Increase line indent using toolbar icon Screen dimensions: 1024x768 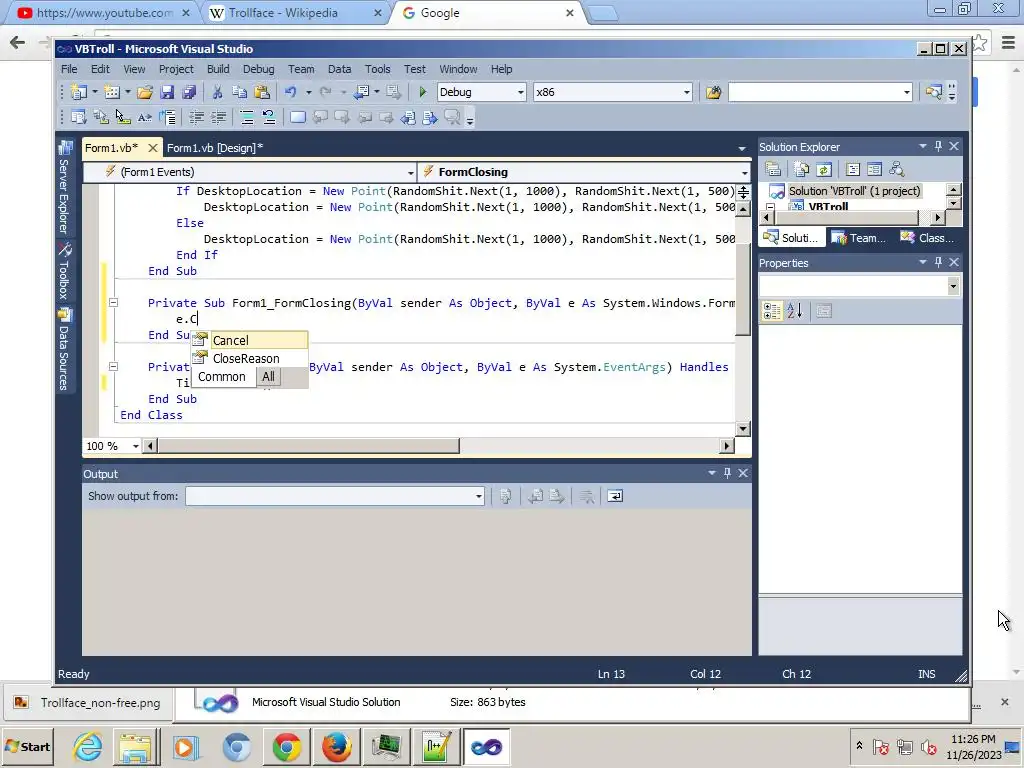point(219,118)
